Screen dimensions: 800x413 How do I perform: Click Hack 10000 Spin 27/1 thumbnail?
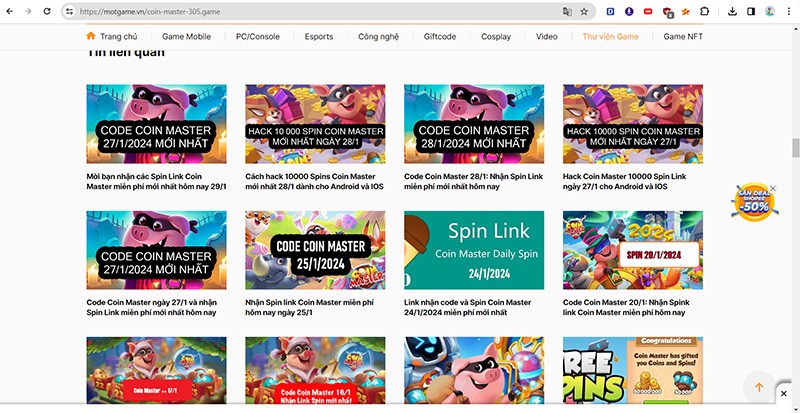pos(633,124)
